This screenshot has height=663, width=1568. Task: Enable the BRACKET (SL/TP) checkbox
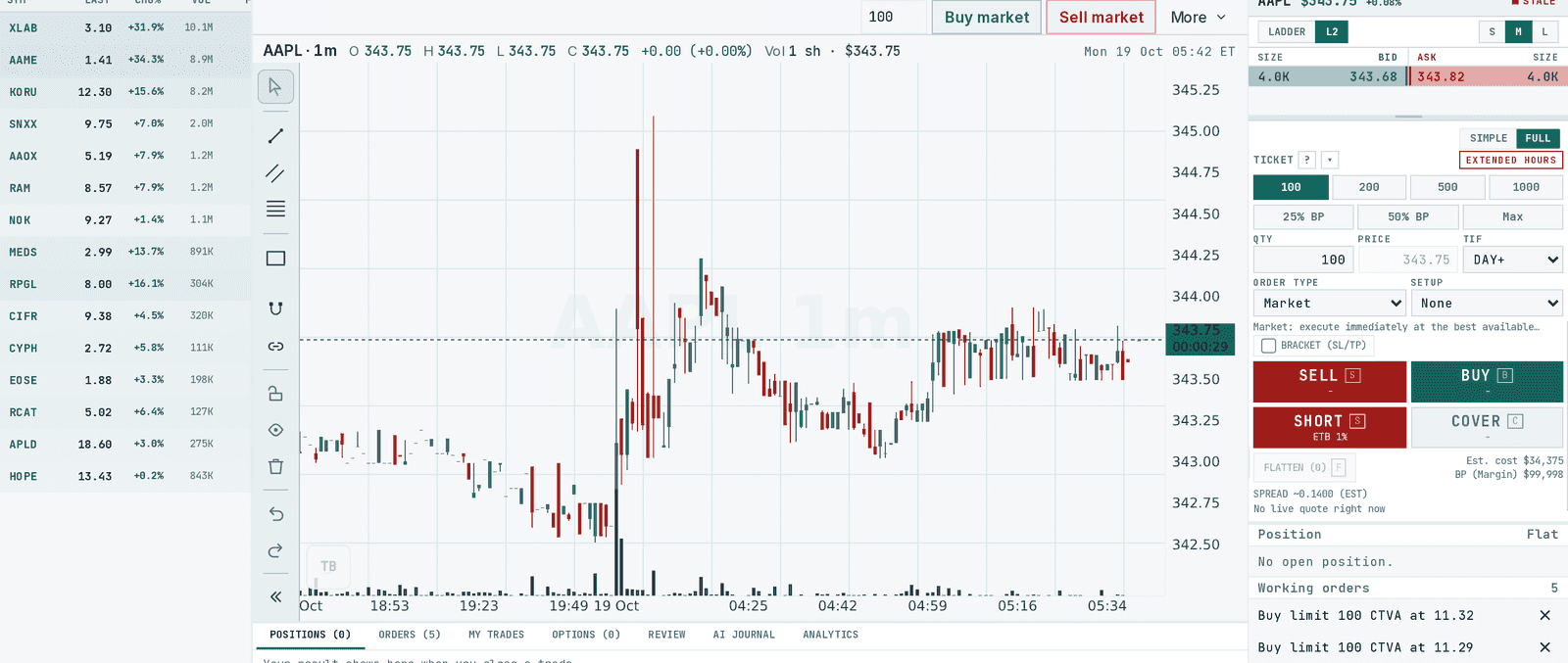pos(1269,346)
